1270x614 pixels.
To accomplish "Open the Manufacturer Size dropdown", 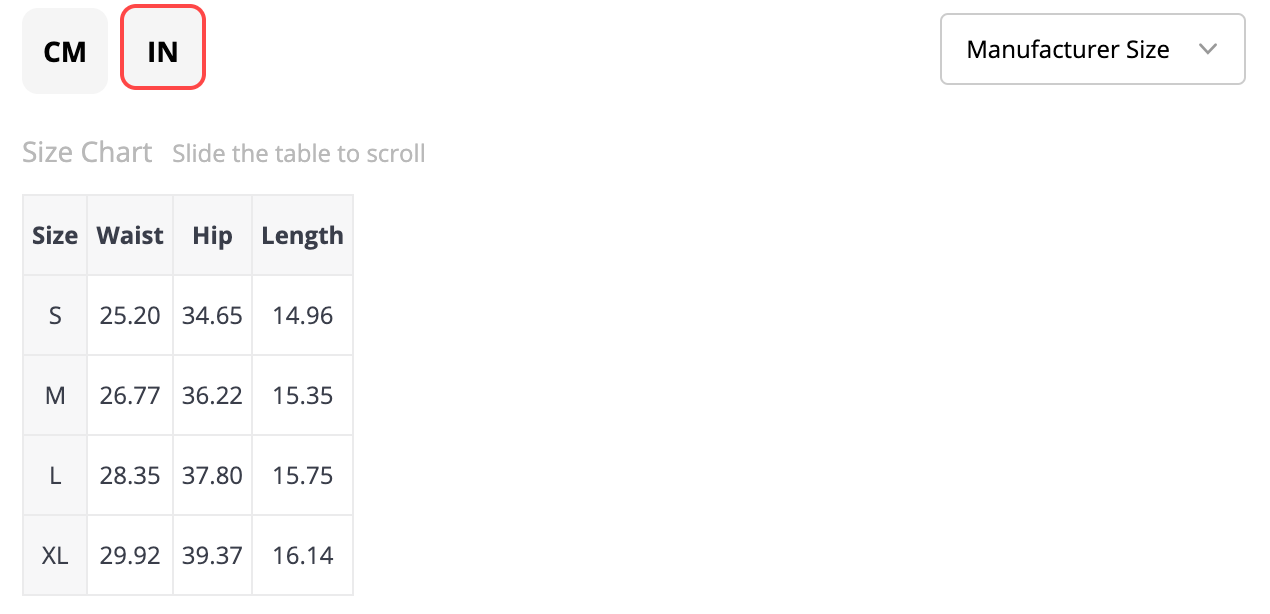I will [x=1093, y=49].
